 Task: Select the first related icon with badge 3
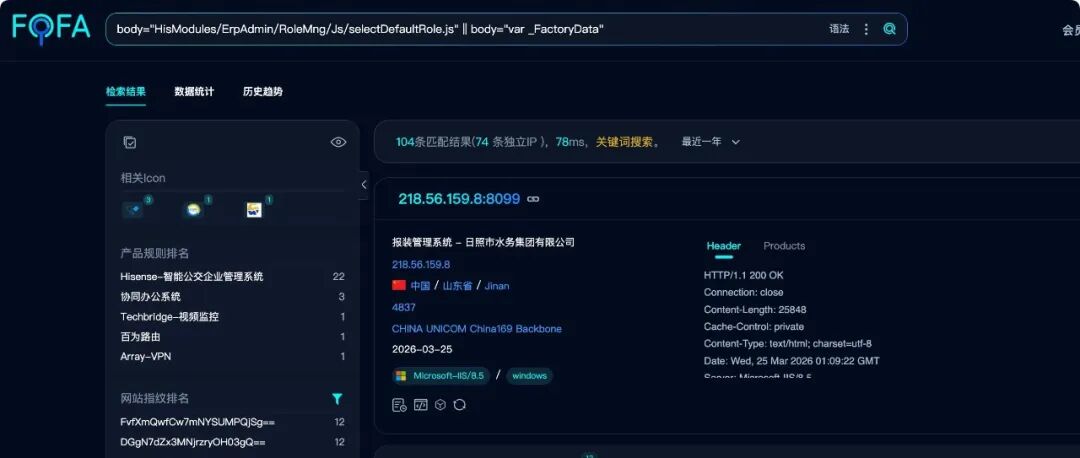coord(134,209)
